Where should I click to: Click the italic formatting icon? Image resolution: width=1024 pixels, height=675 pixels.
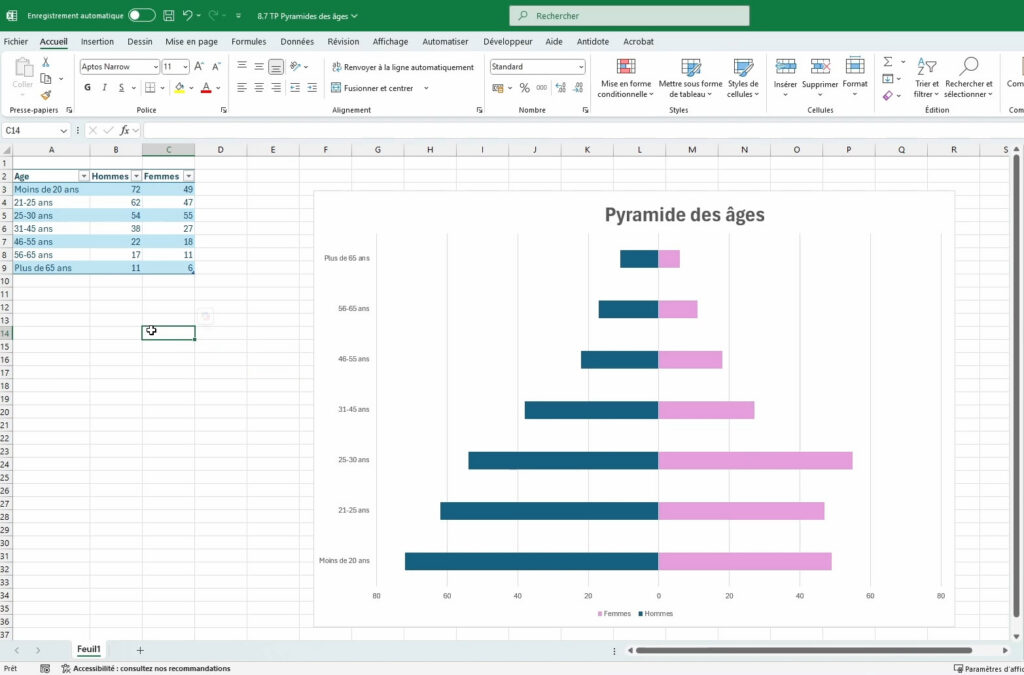106,88
